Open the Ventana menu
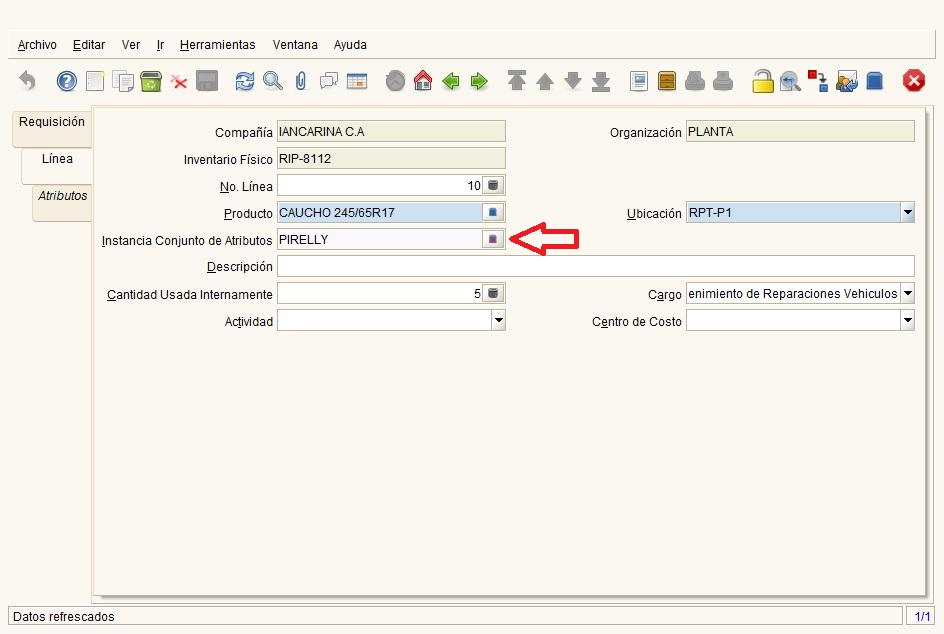The height and width of the screenshot is (634, 944). click(295, 45)
